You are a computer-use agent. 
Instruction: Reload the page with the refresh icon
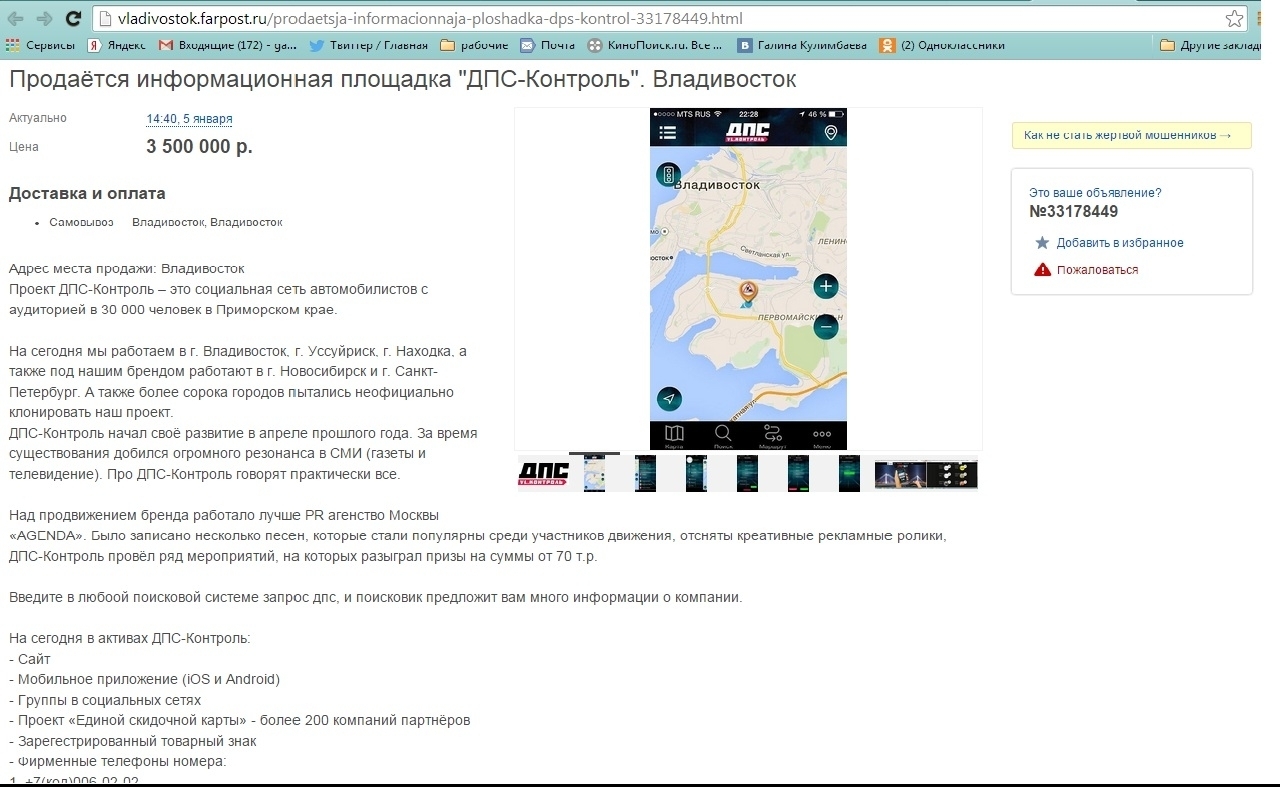click(x=73, y=18)
